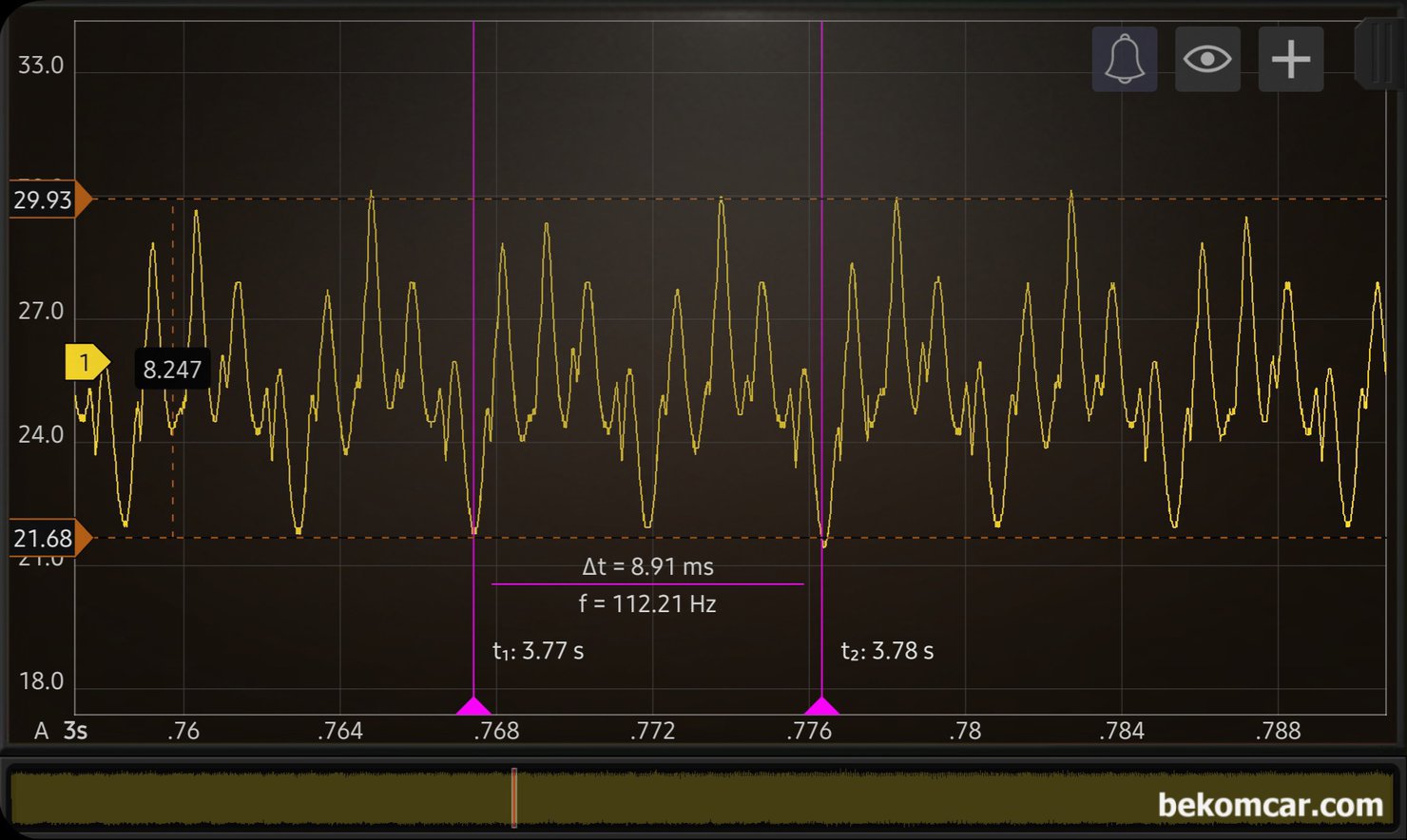This screenshot has width=1407, height=840.
Task: Click the 18.0 vertical axis label
Action: (41, 681)
